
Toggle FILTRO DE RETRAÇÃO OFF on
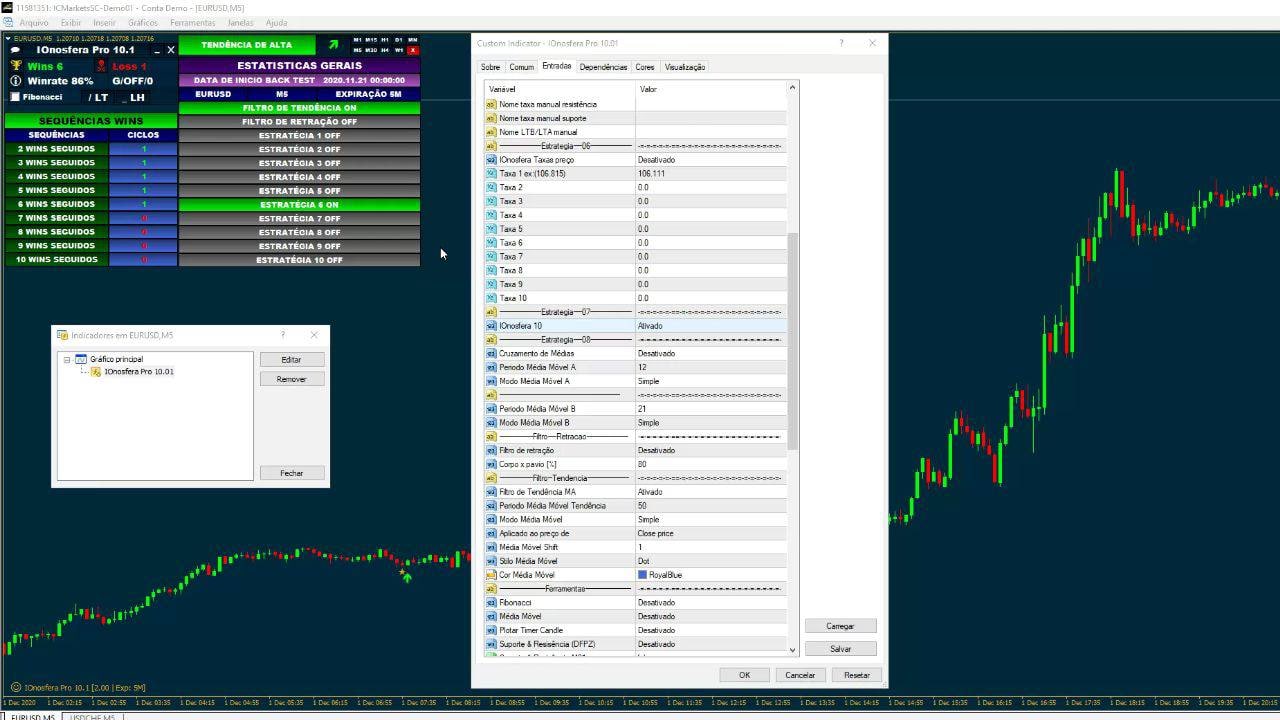tap(299, 120)
